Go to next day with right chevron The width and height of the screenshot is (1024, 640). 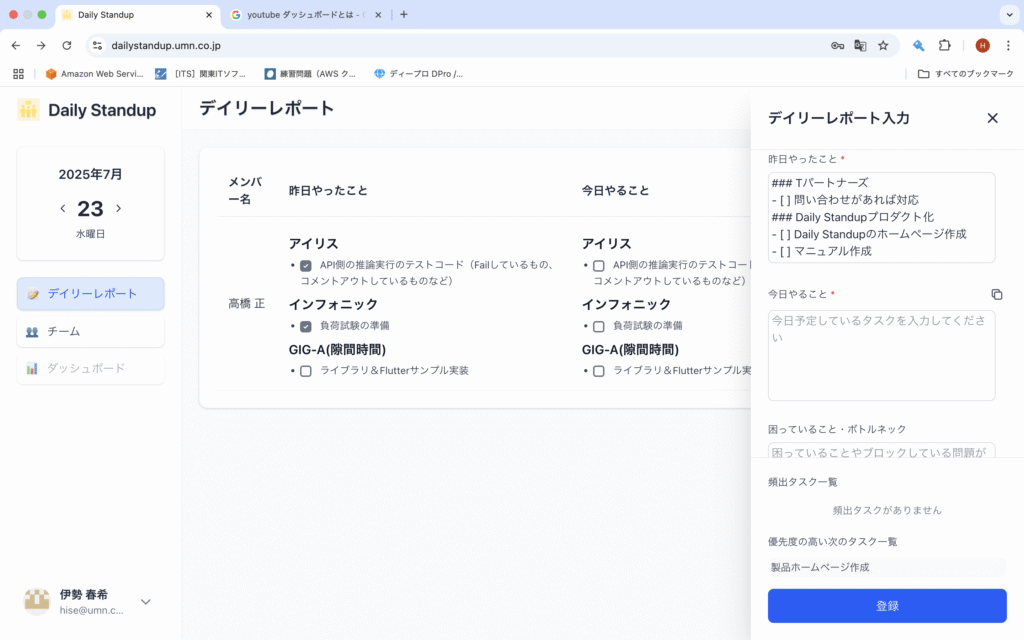[118, 208]
